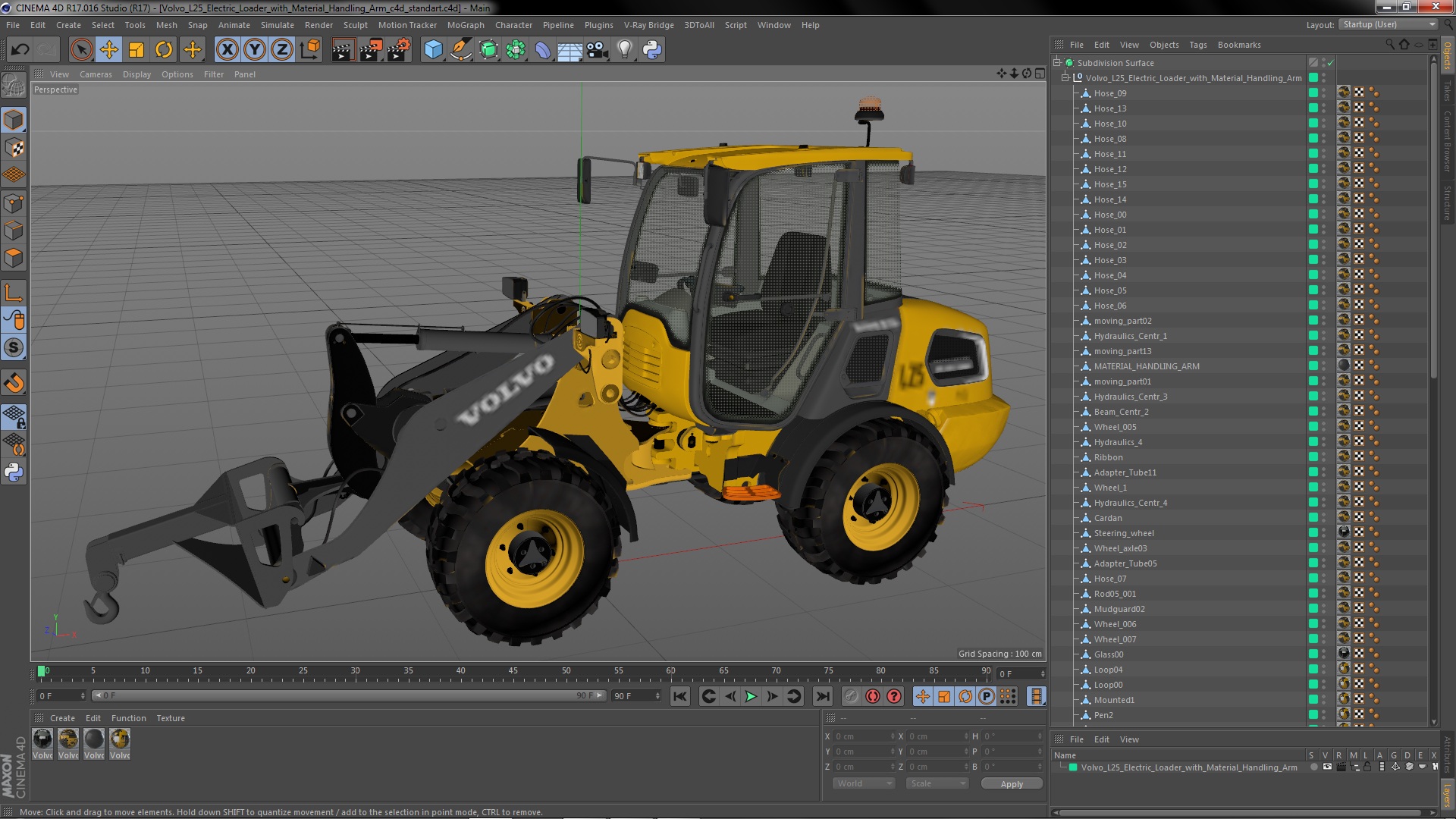Click frame 45 on the timeline ruler
The image size is (1456, 819).
[513, 671]
